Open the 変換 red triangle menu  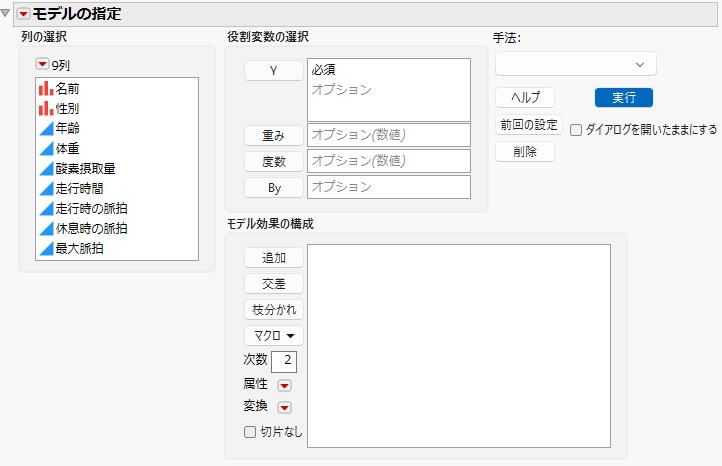point(284,407)
